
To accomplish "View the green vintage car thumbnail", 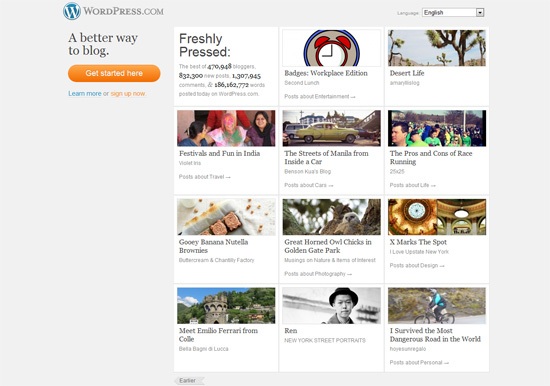I will coord(331,128).
